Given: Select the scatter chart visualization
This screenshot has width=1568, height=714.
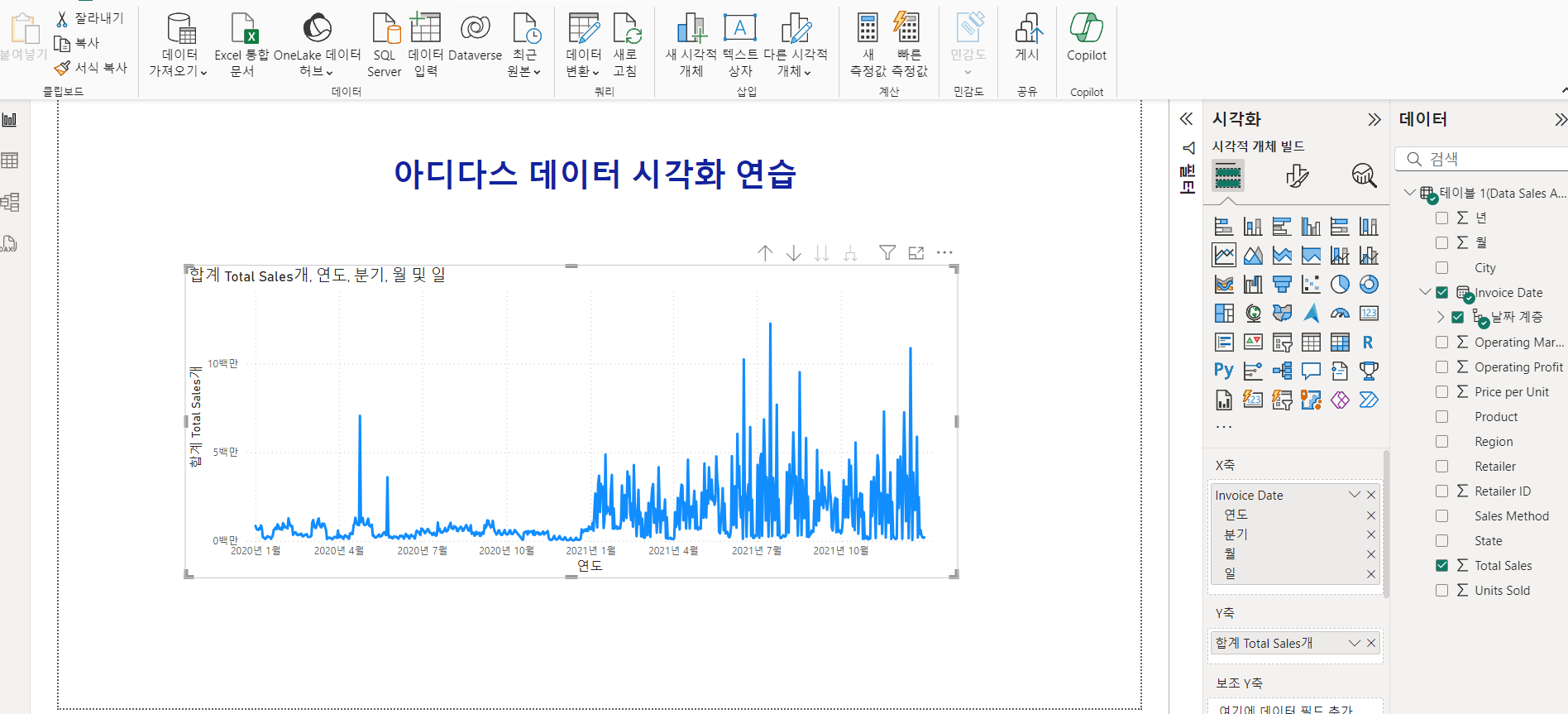Looking at the screenshot, I should click(1311, 285).
